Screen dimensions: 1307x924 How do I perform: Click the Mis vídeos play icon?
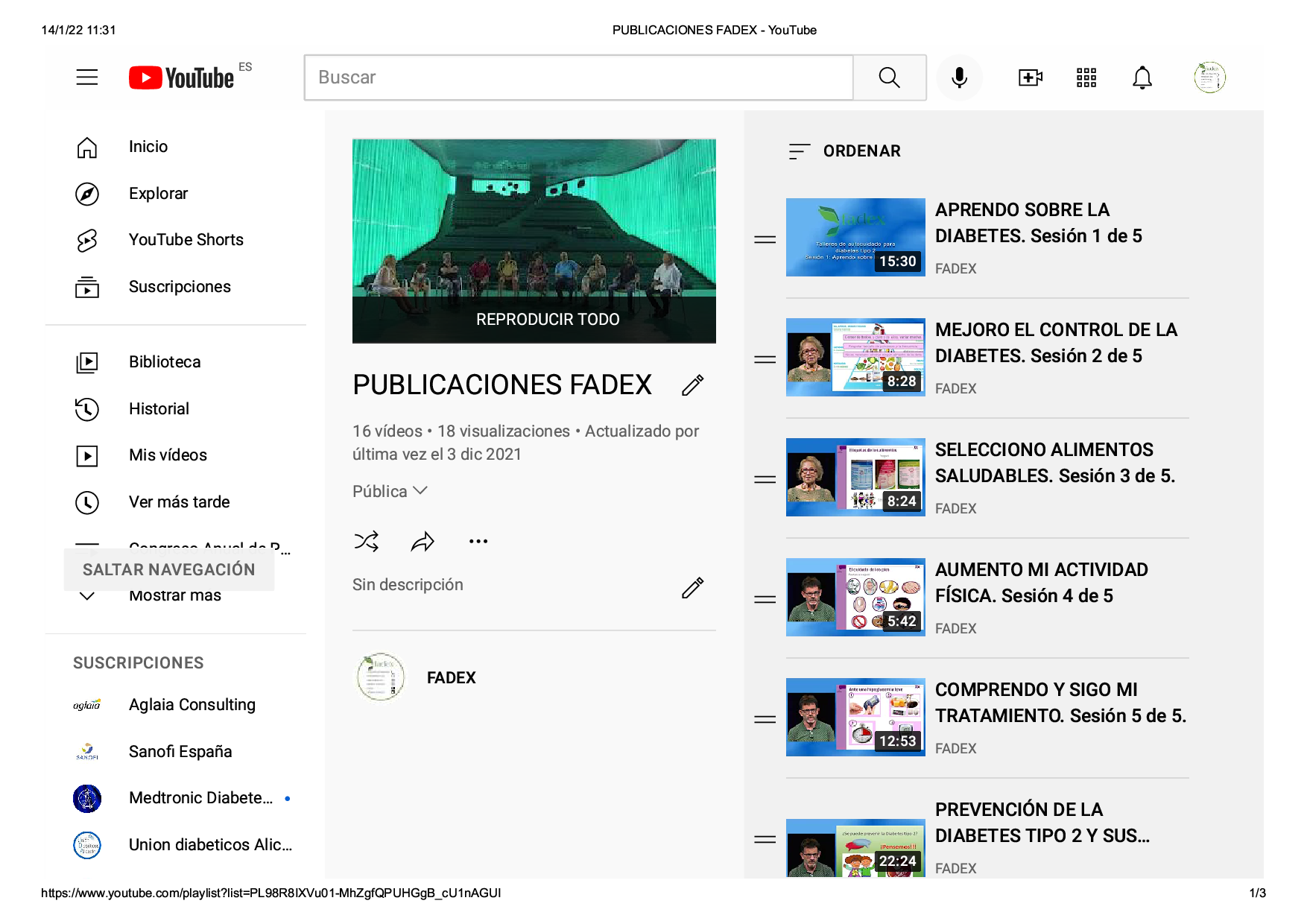coord(87,456)
